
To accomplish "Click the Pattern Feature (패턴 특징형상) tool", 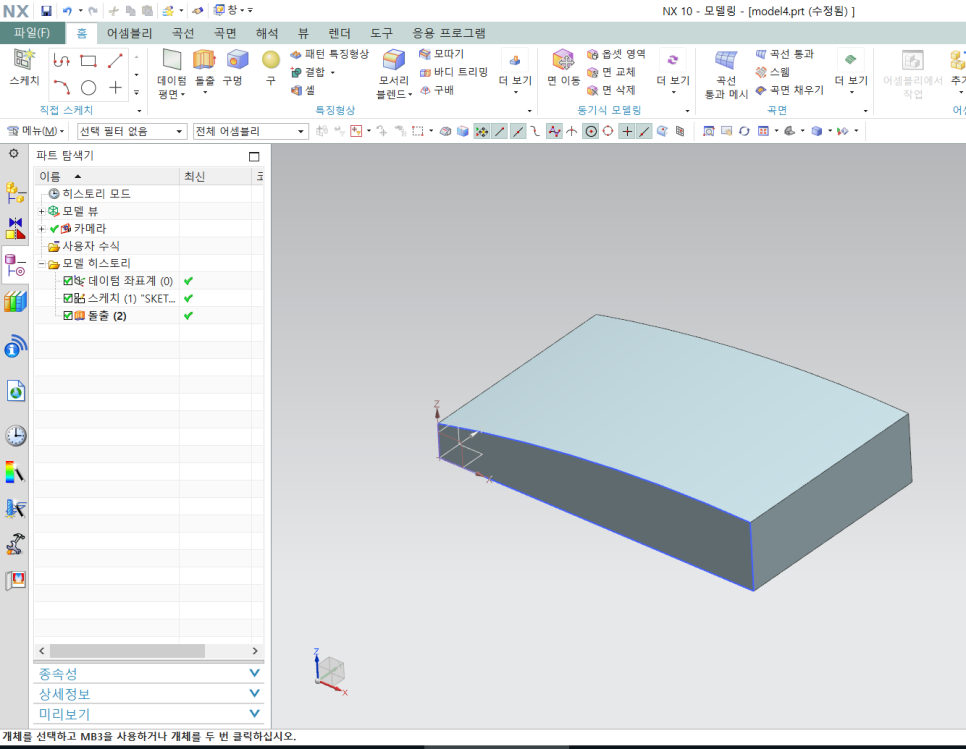I will (x=330, y=54).
